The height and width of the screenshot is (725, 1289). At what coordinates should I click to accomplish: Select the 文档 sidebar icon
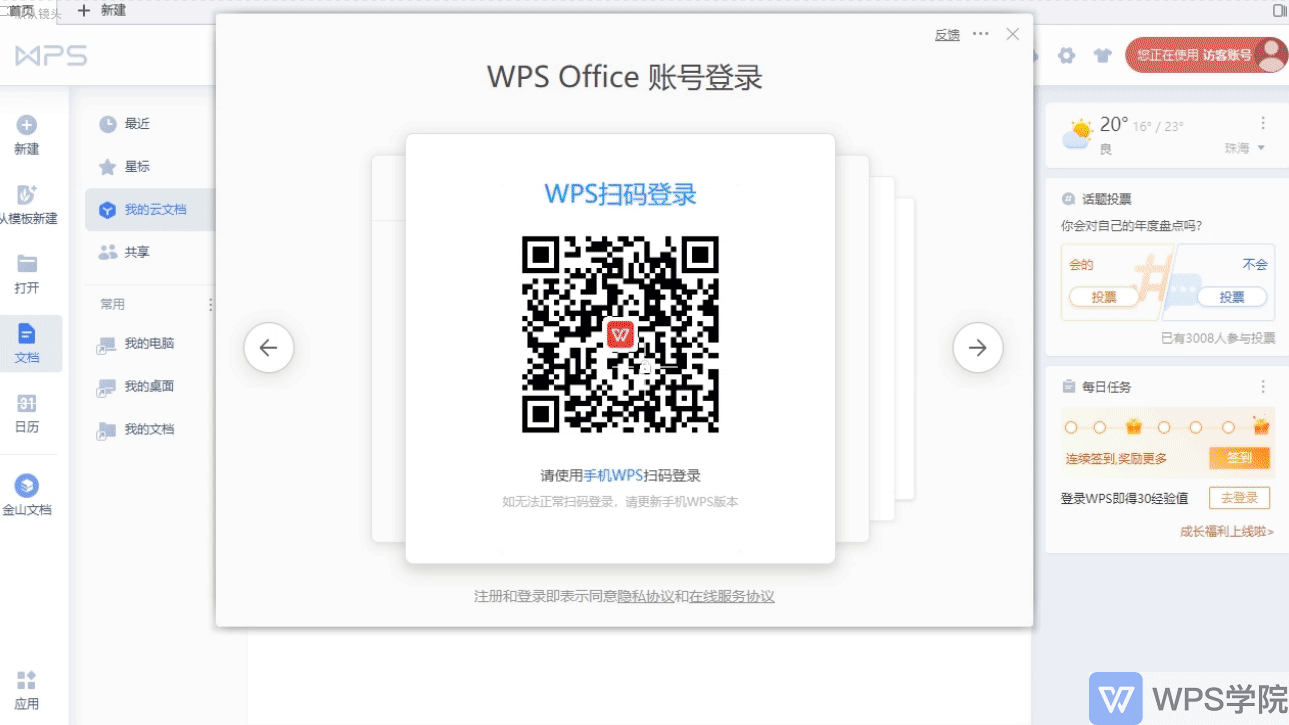point(27,334)
